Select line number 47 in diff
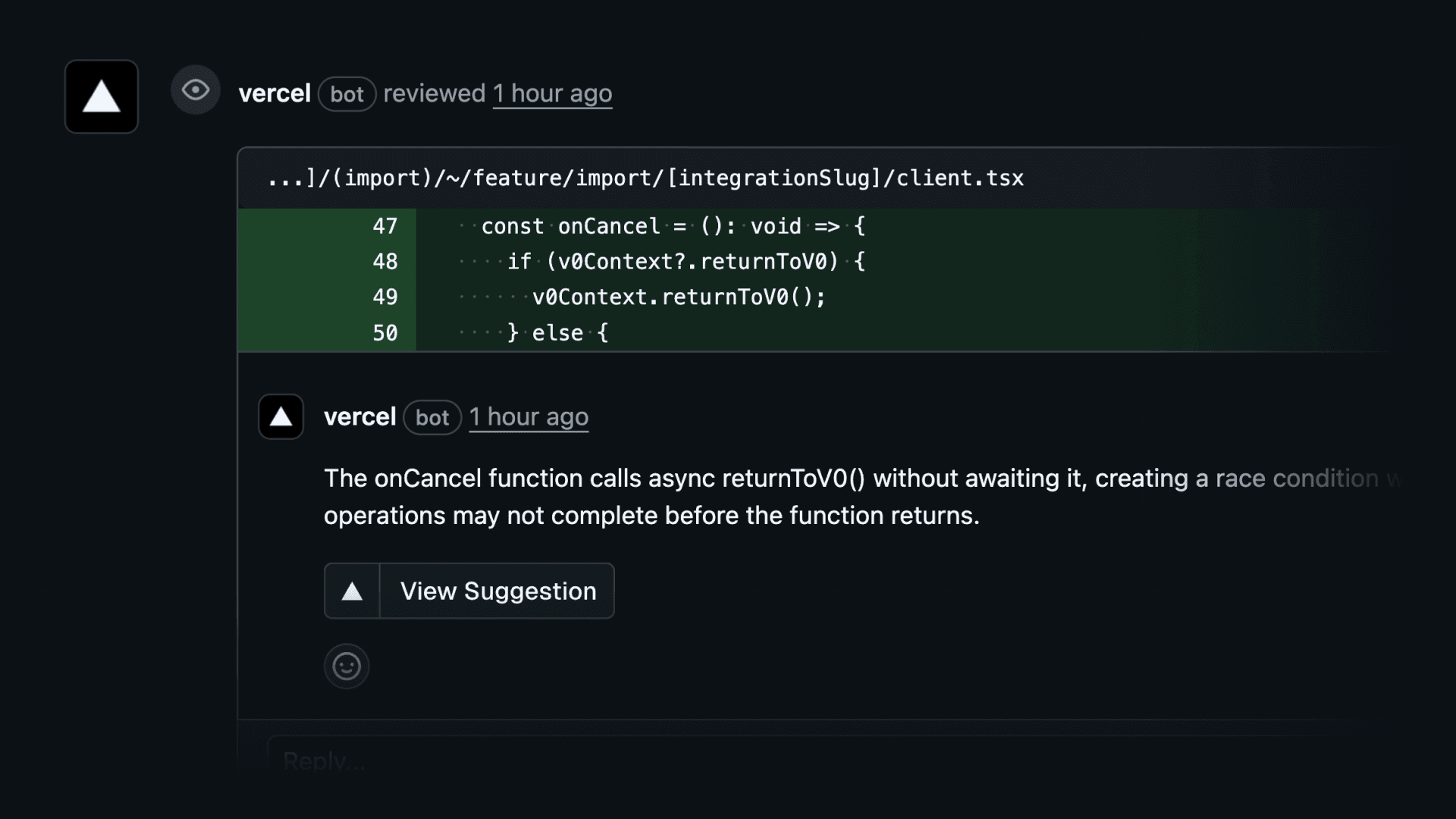The width and height of the screenshot is (1456, 819). tap(384, 226)
